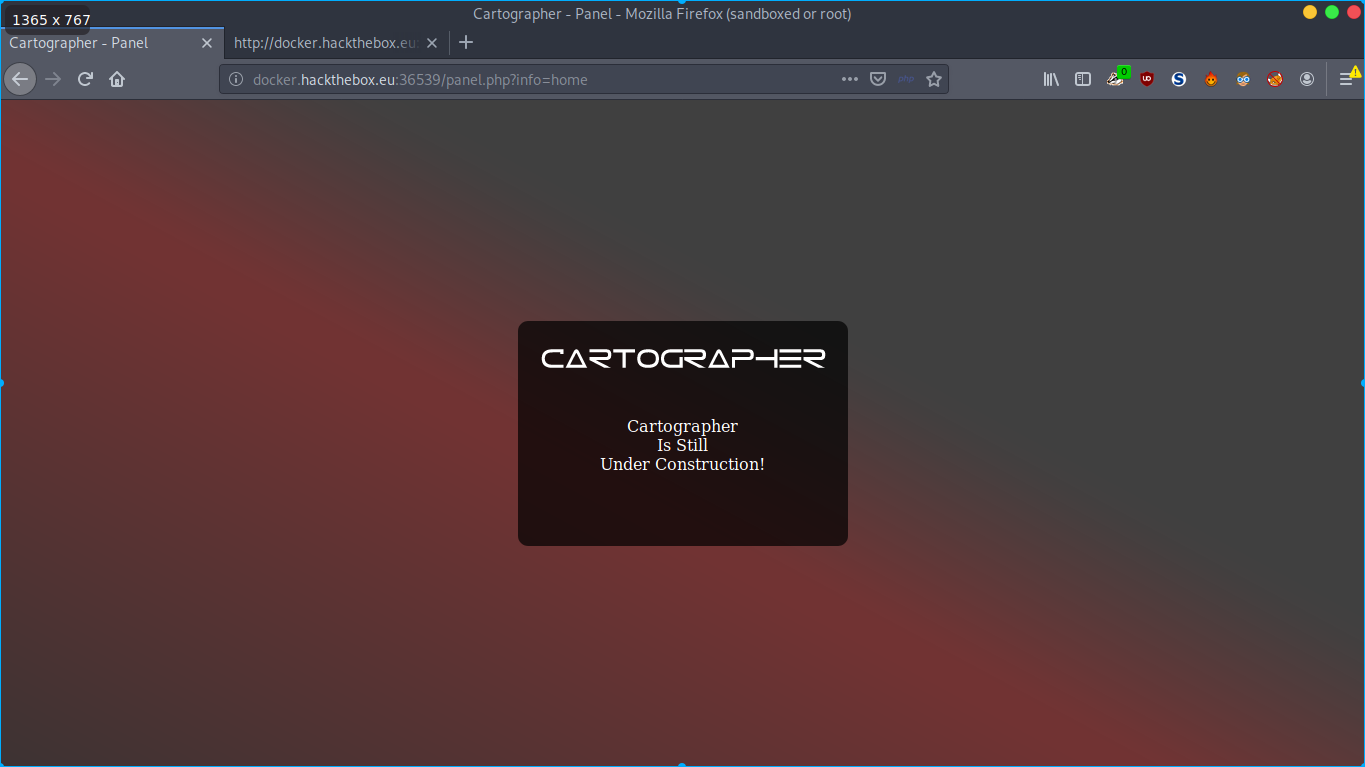Open the Firefox home page
The height and width of the screenshot is (767, 1365).
pyautogui.click(x=117, y=79)
